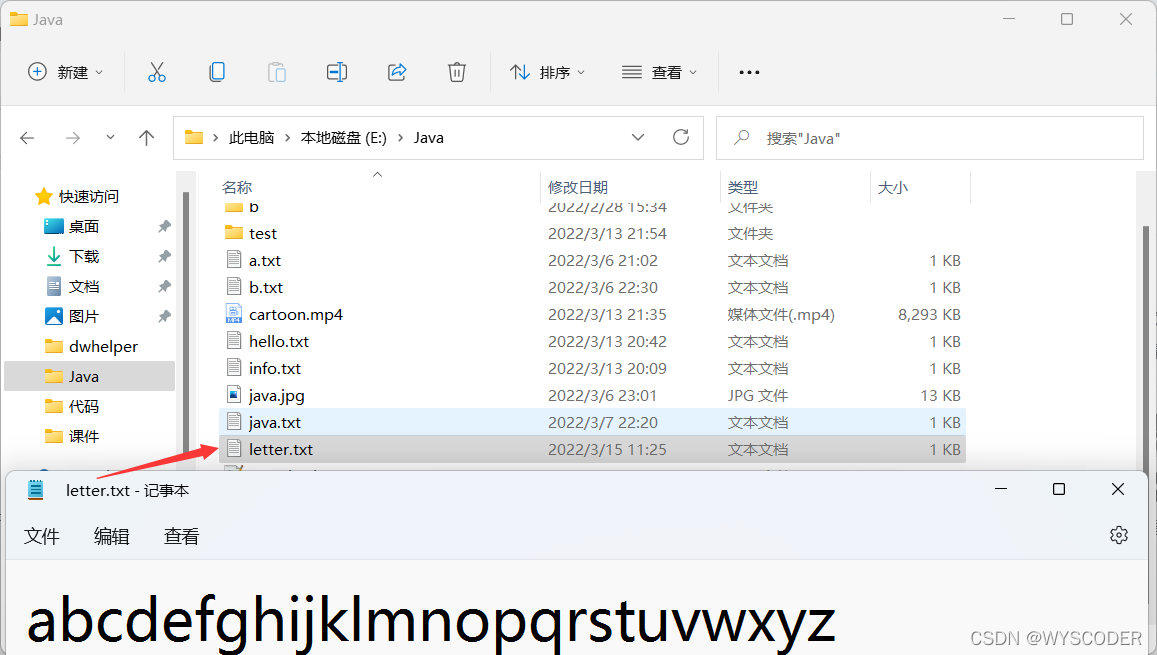Click the Rename icon
This screenshot has width=1157, height=655.
point(336,72)
